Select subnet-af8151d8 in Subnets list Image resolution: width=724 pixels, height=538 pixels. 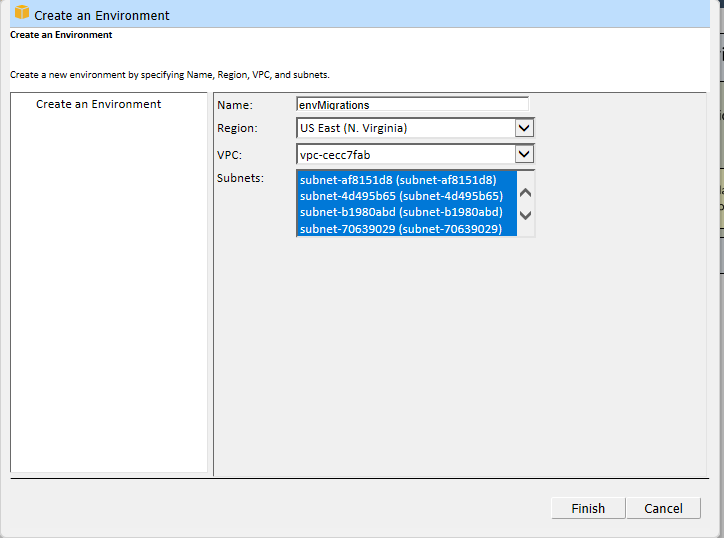pyautogui.click(x=407, y=180)
